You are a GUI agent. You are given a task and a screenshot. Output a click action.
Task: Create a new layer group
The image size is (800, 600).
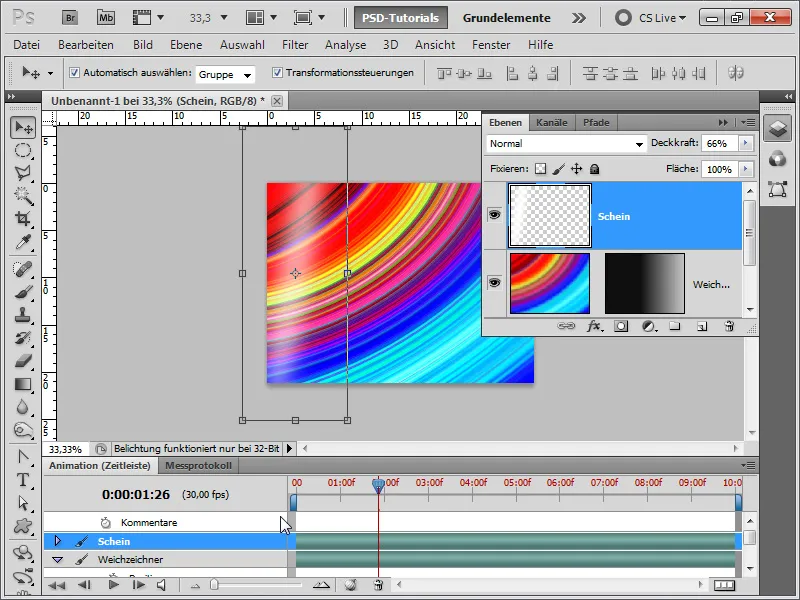point(675,326)
